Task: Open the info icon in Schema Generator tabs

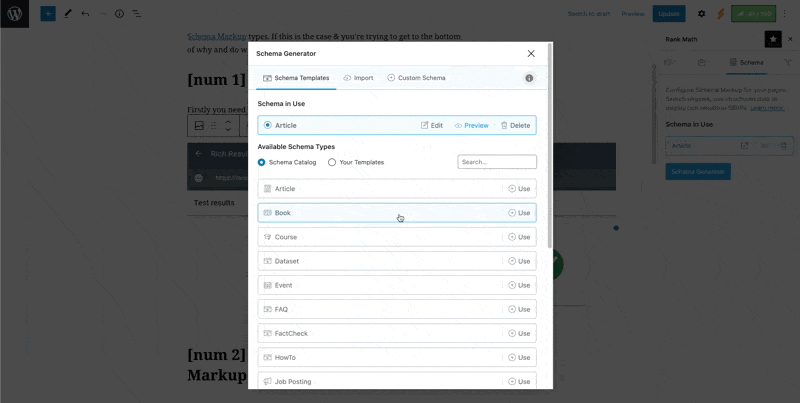Action: click(529, 78)
